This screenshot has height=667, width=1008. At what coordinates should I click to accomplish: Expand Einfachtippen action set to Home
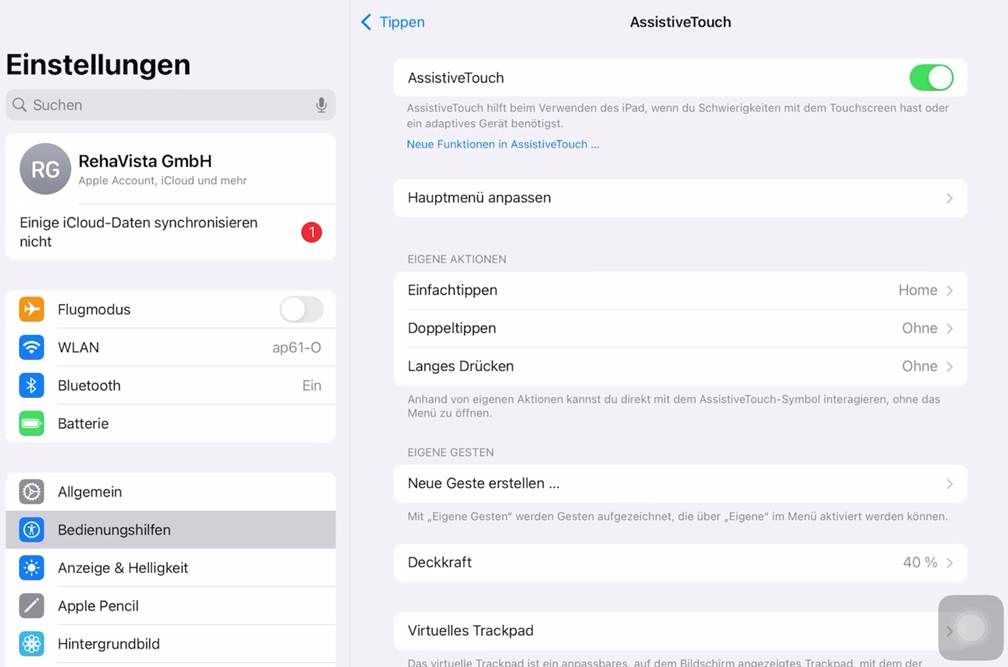(680, 290)
